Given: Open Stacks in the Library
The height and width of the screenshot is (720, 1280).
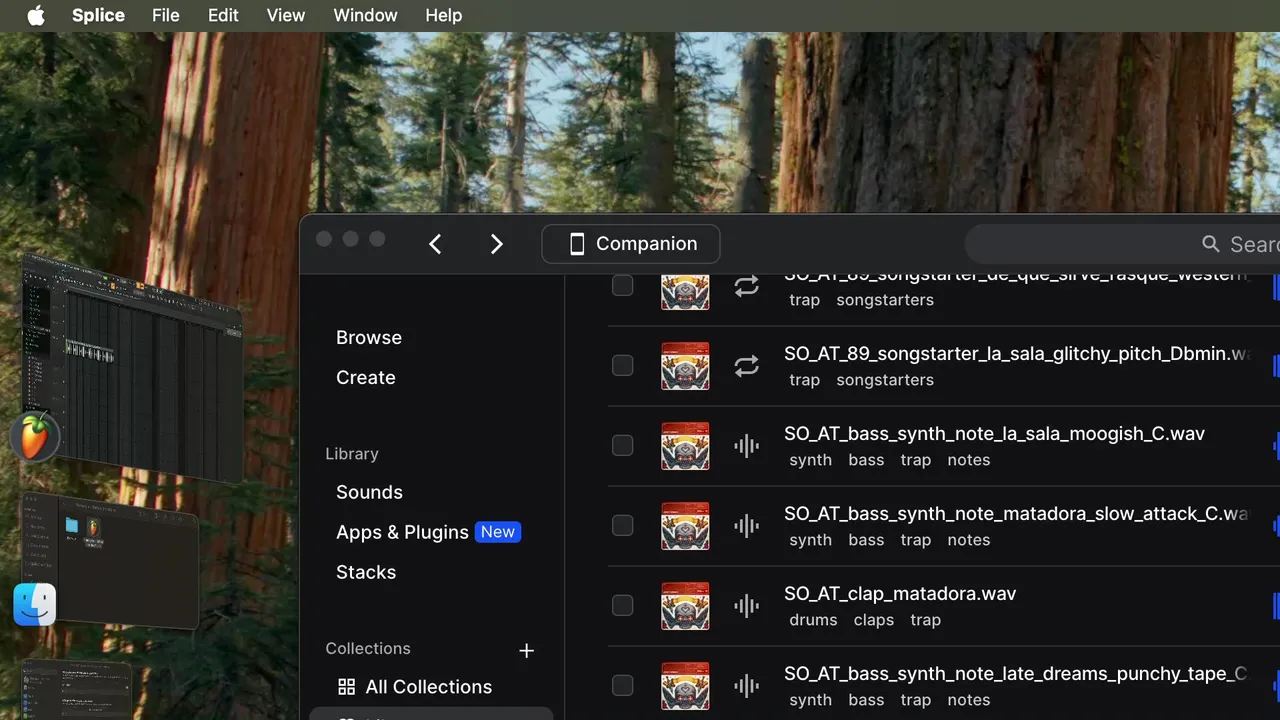Looking at the screenshot, I should point(366,572).
